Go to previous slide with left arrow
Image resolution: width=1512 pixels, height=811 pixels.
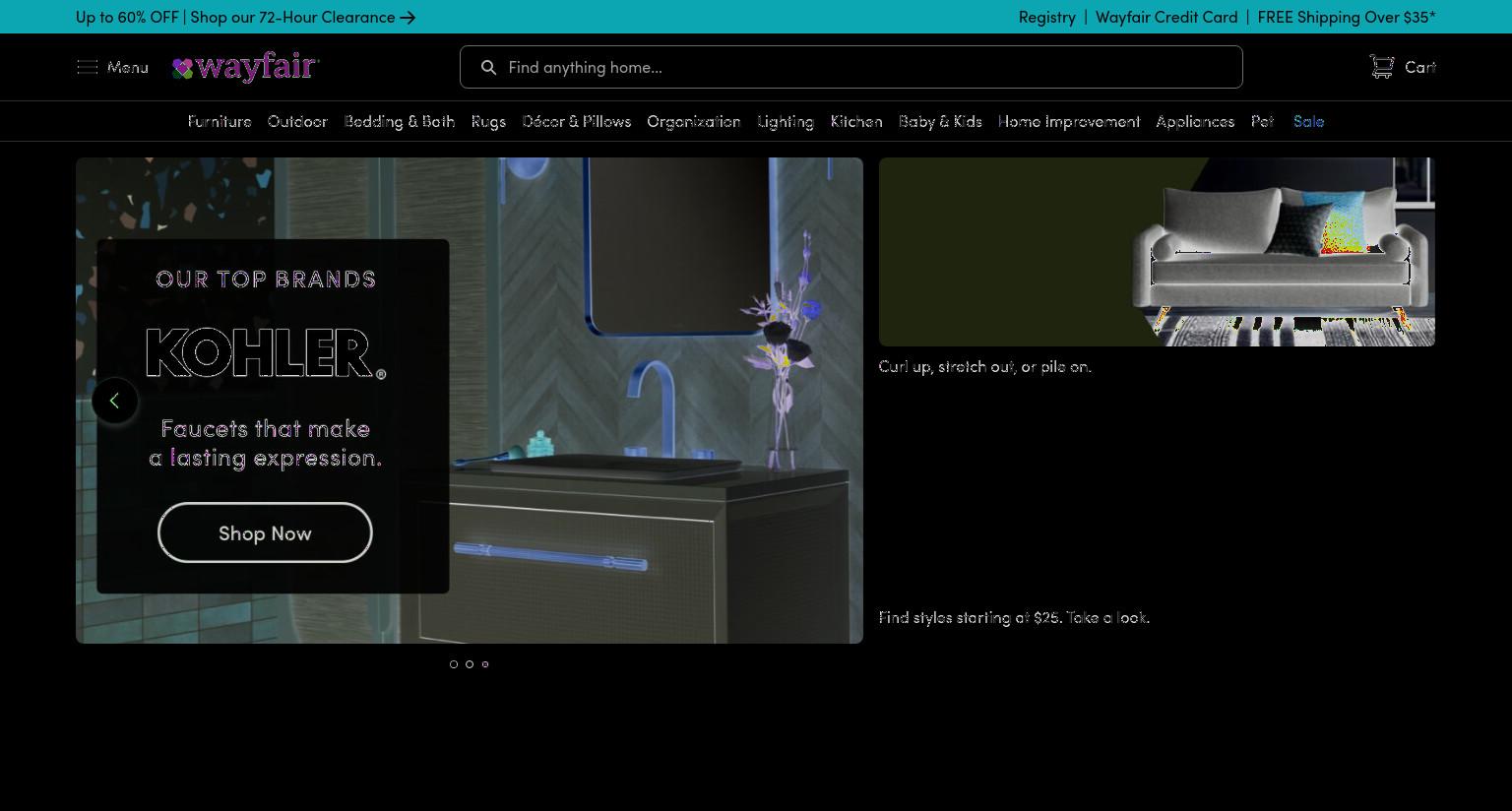click(115, 401)
